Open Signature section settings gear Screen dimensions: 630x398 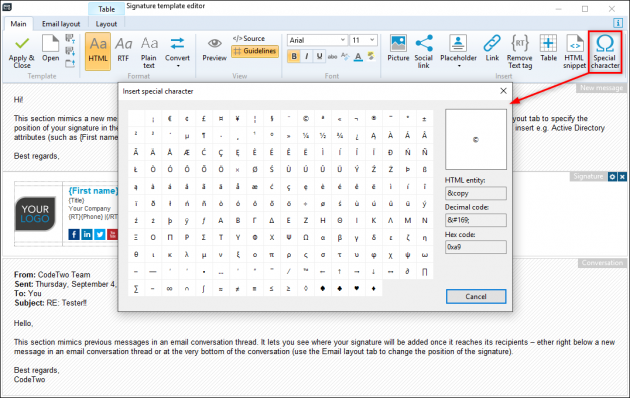612,176
